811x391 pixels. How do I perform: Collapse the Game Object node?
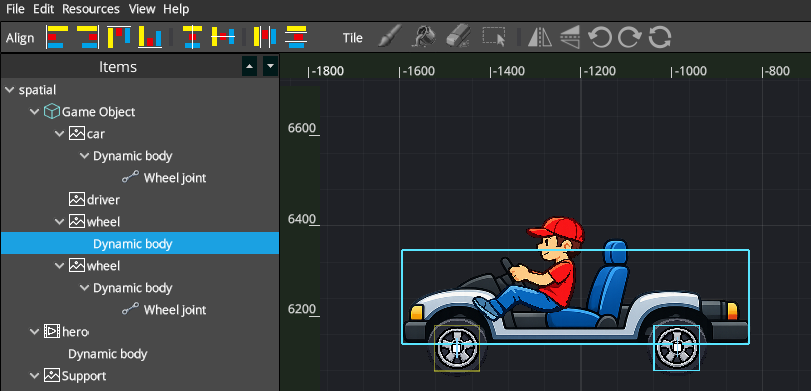pyautogui.click(x=35, y=112)
